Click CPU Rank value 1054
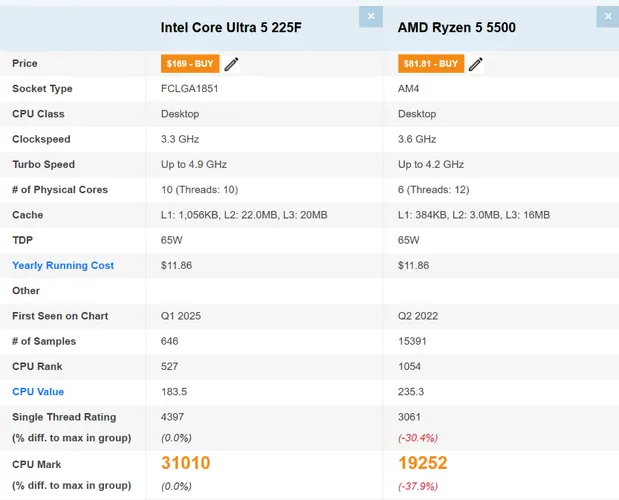 click(x=409, y=366)
